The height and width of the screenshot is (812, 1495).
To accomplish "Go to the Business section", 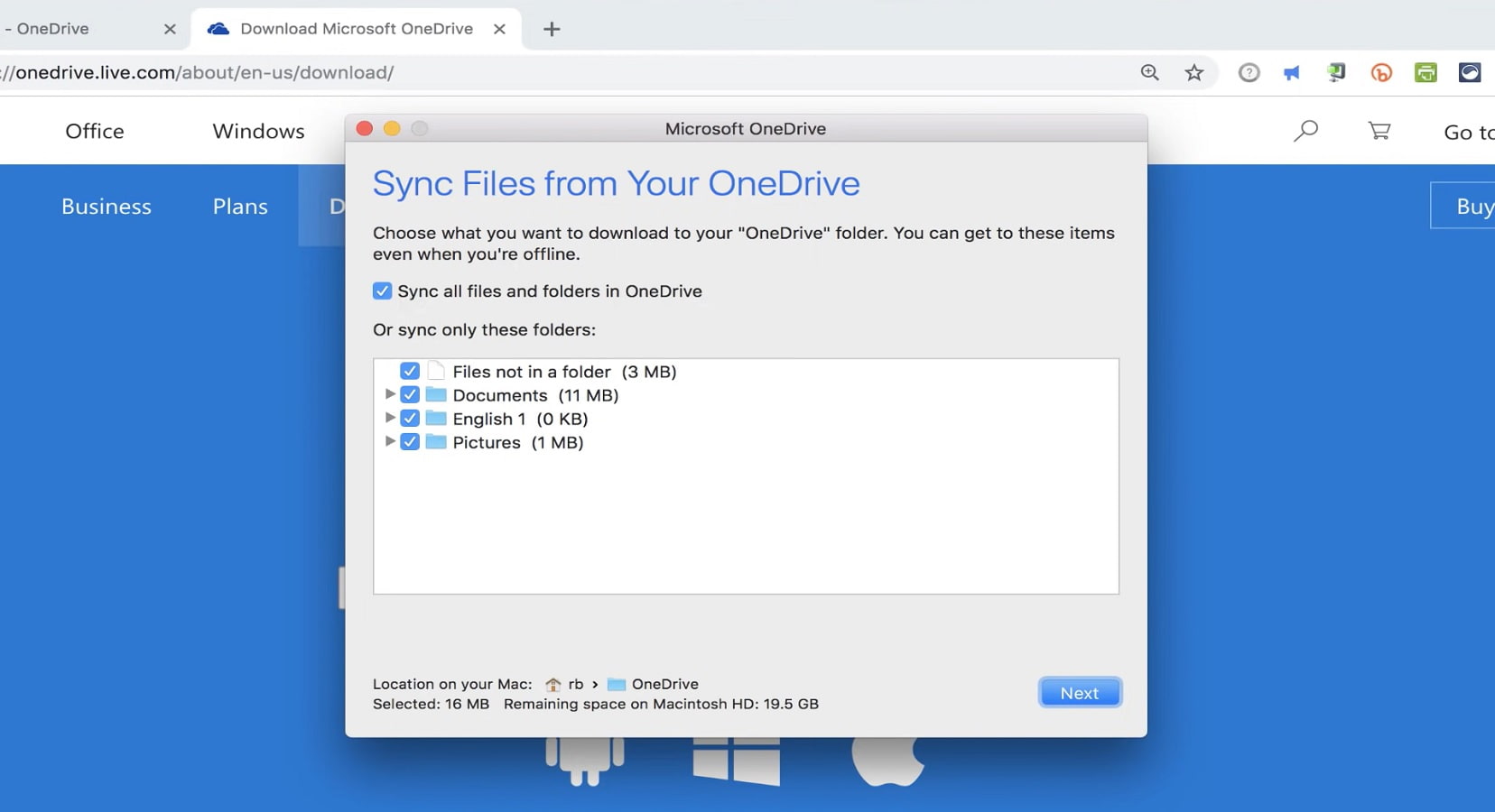I will click(107, 207).
